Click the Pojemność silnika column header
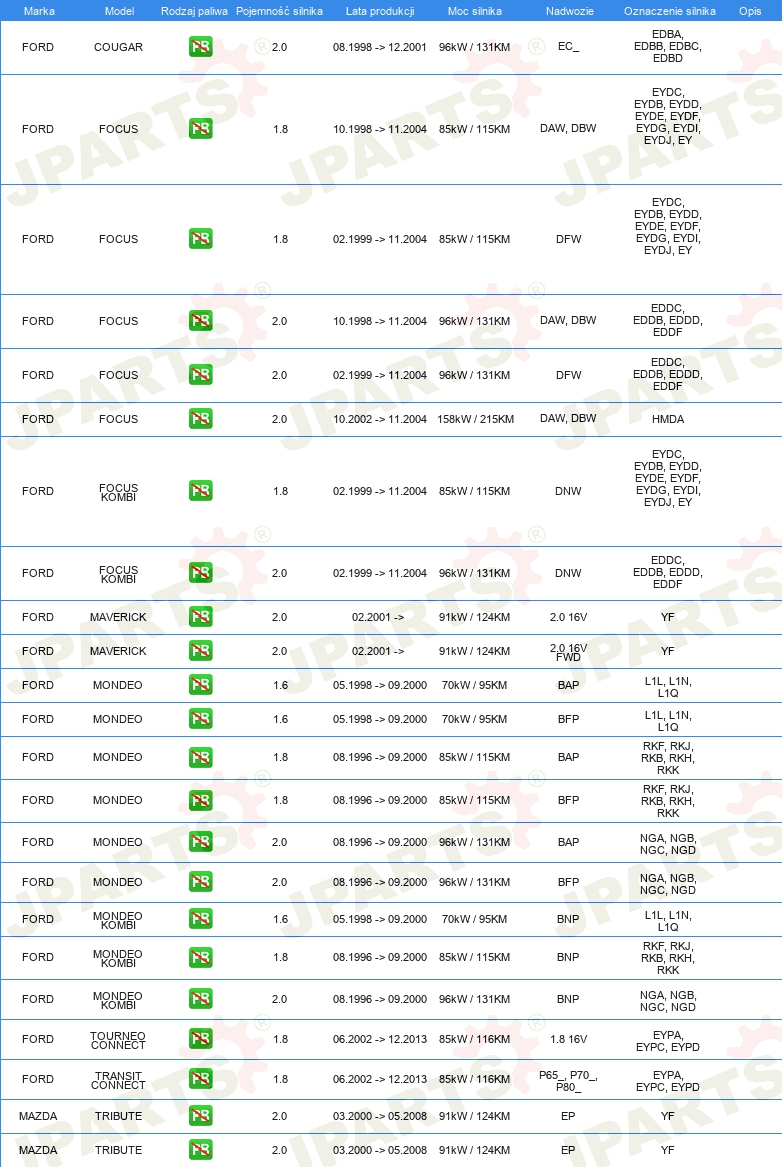Image resolution: width=782 pixels, height=1167 pixels. click(279, 11)
